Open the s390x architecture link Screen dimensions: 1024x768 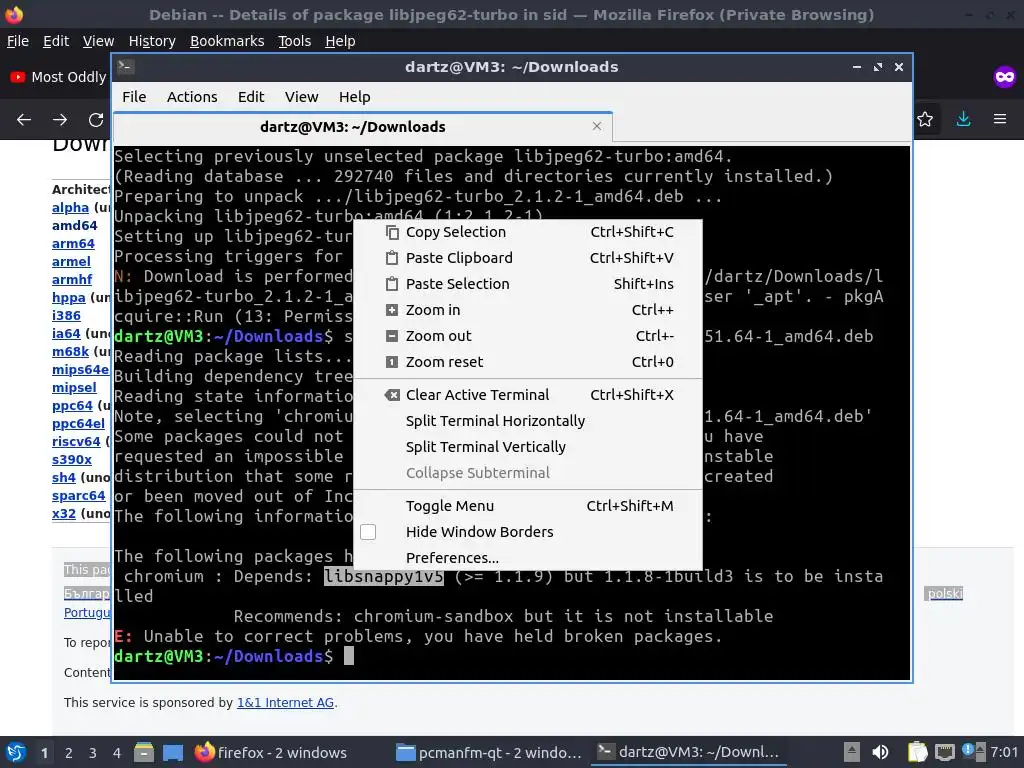(72, 459)
